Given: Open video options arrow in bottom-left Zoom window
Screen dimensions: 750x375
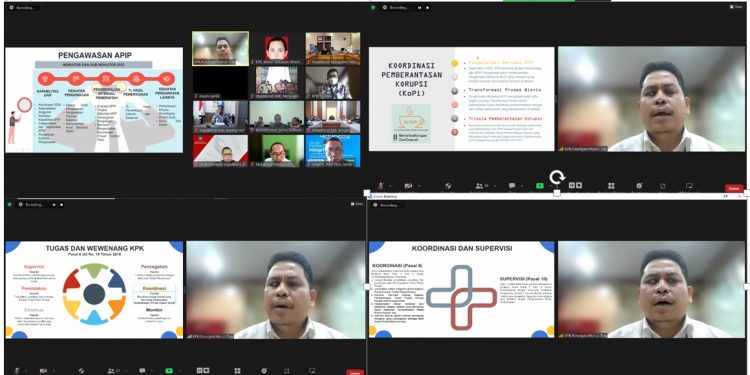Looking at the screenshot, I should click(54, 371).
